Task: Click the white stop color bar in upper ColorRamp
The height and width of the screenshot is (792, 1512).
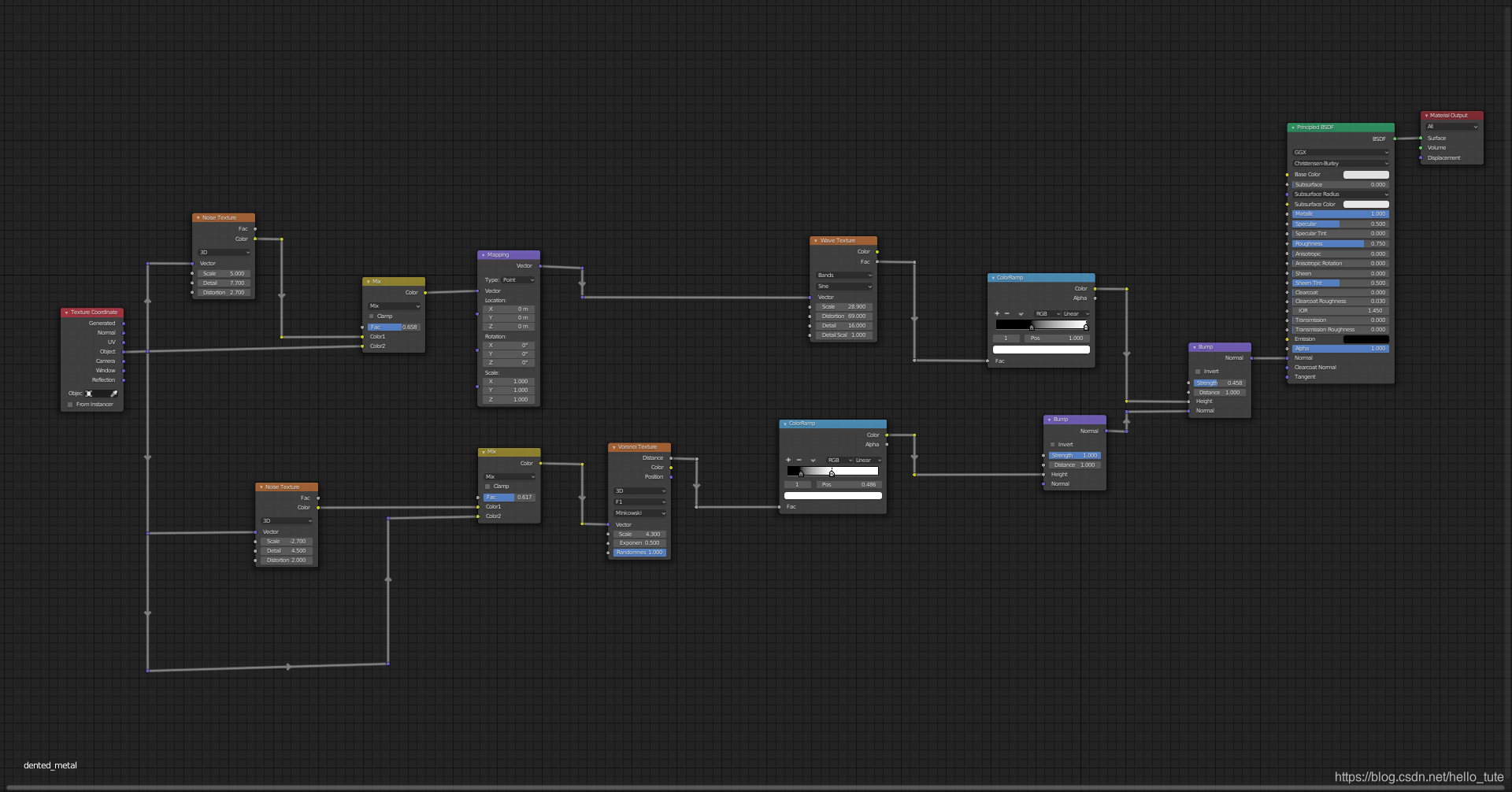Action: point(1041,350)
